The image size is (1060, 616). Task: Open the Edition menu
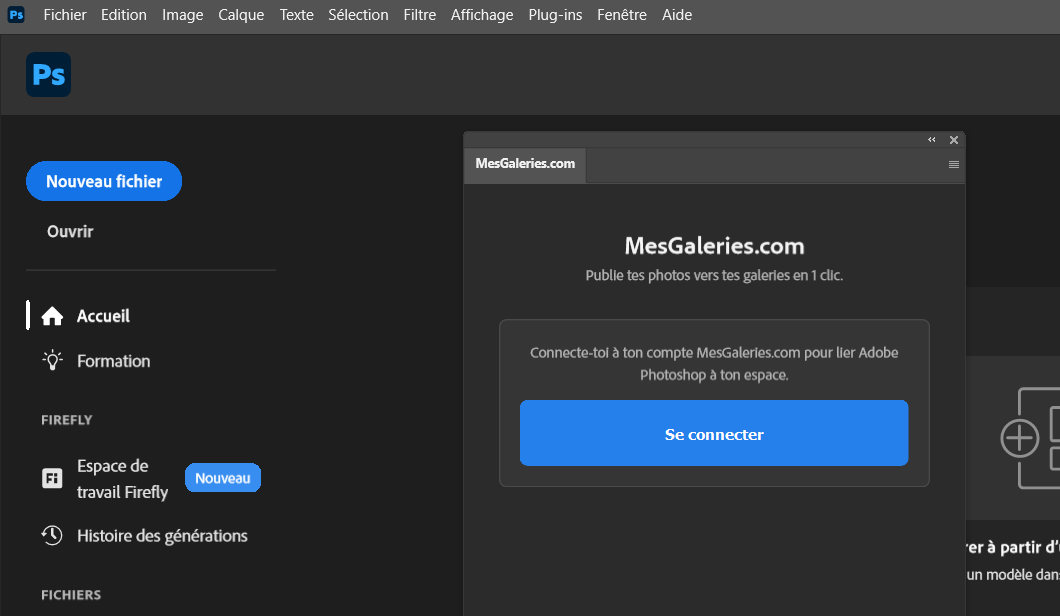point(124,15)
